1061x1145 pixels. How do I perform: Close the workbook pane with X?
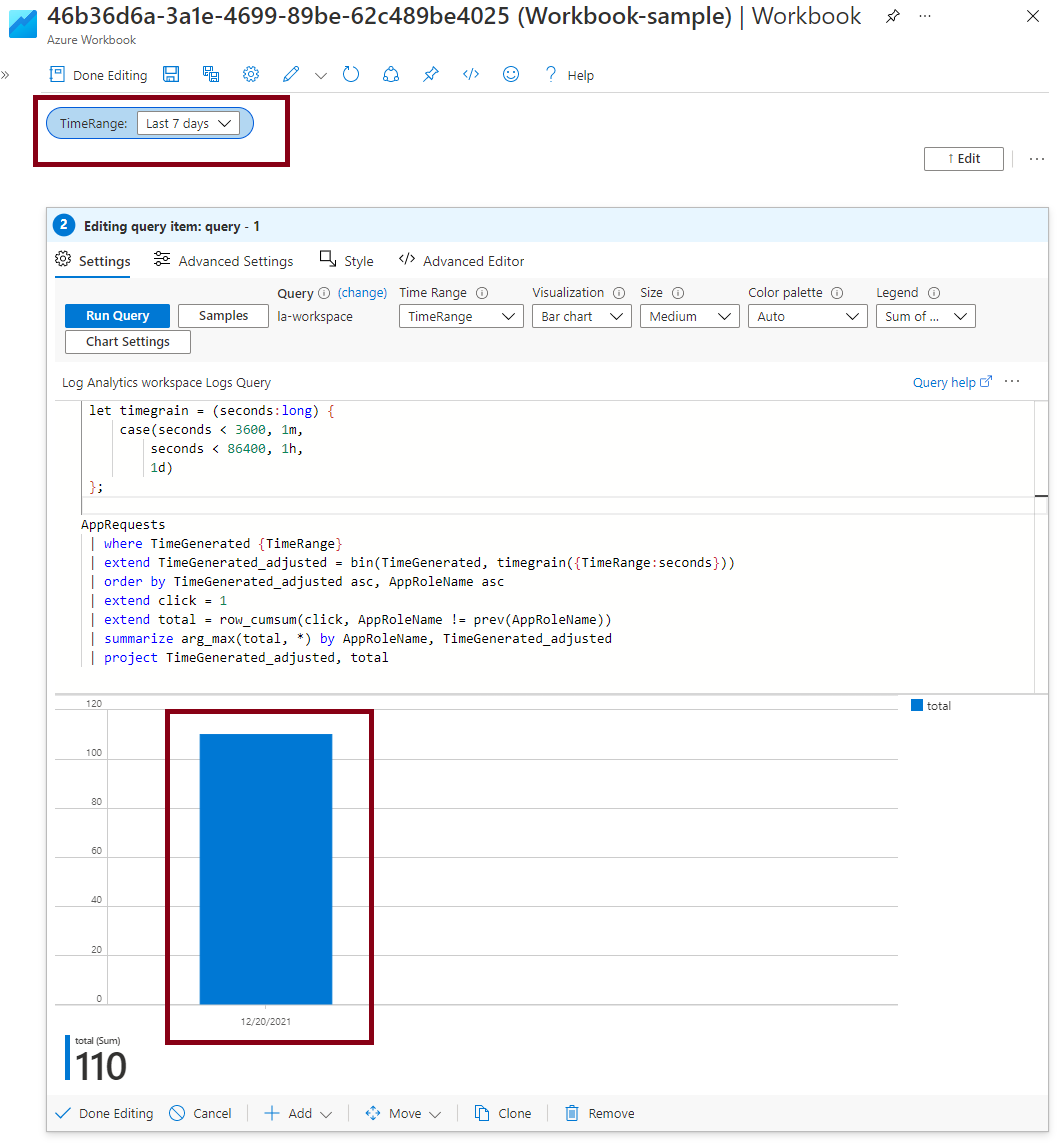1033,16
